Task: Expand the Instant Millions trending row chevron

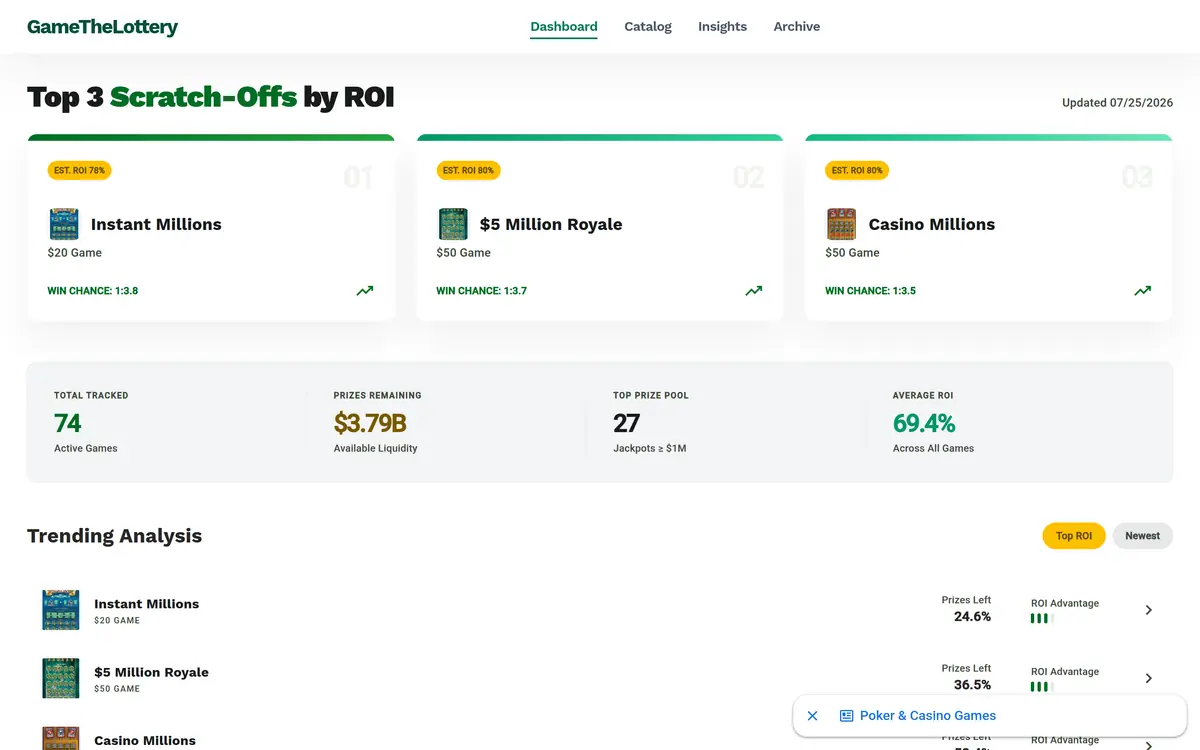Action: [x=1148, y=610]
